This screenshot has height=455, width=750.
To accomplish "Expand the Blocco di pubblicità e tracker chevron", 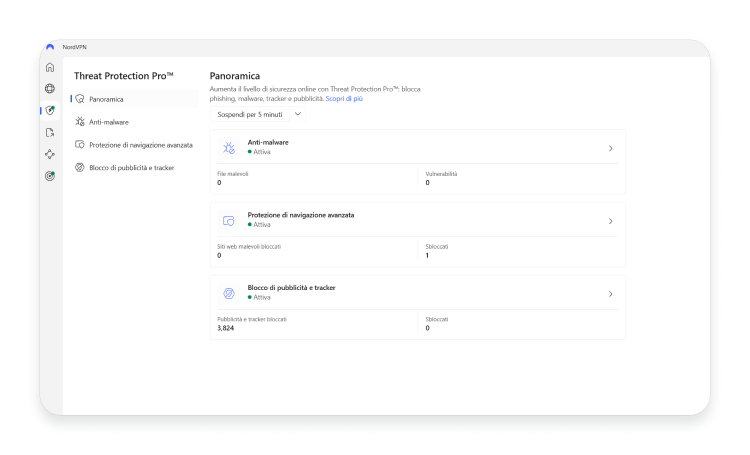I will click(610, 294).
